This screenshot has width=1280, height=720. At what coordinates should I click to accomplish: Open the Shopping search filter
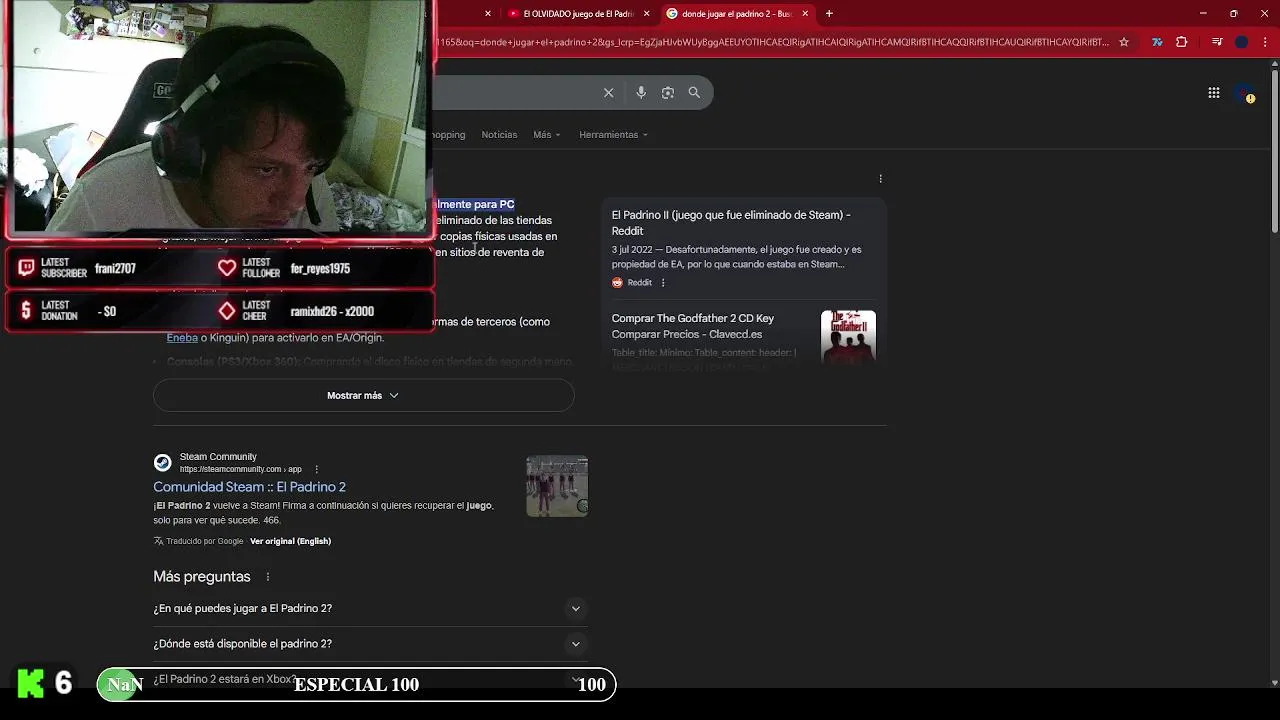(448, 135)
